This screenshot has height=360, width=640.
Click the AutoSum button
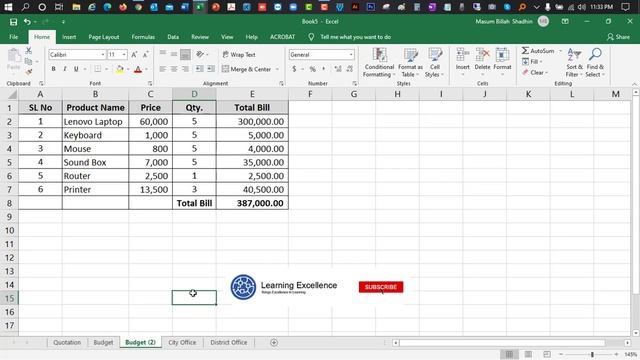click(x=538, y=51)
